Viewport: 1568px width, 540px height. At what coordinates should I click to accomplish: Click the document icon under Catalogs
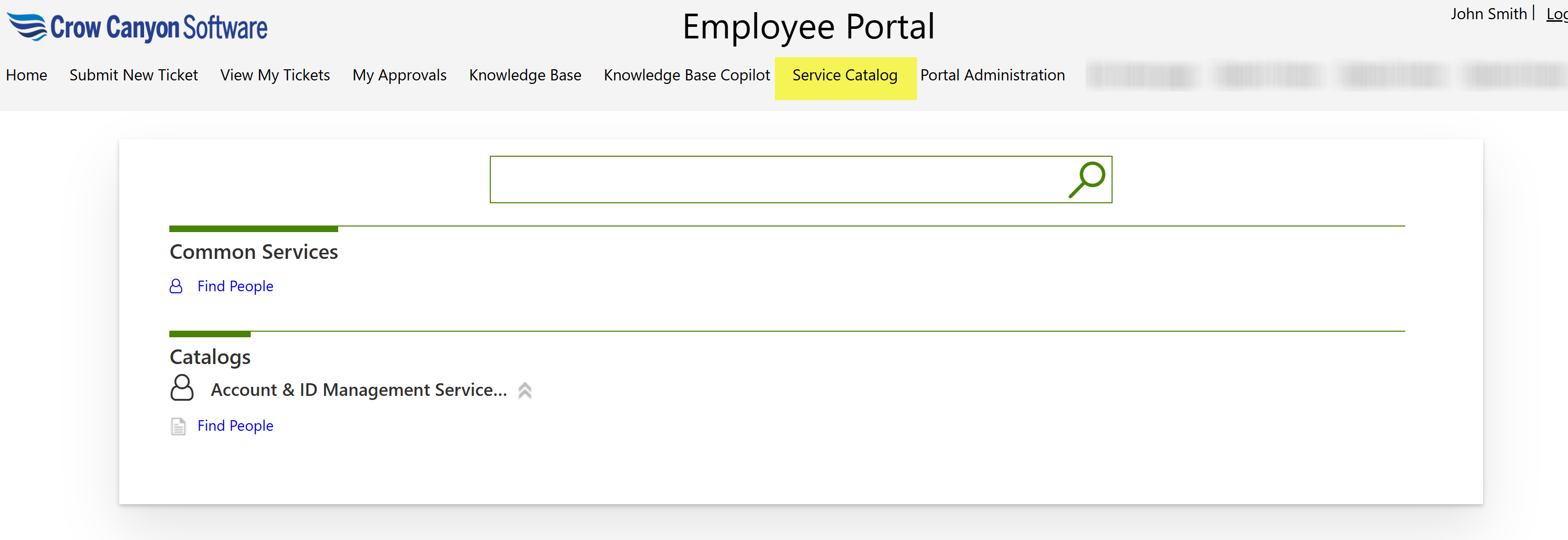tap(178, 426)
